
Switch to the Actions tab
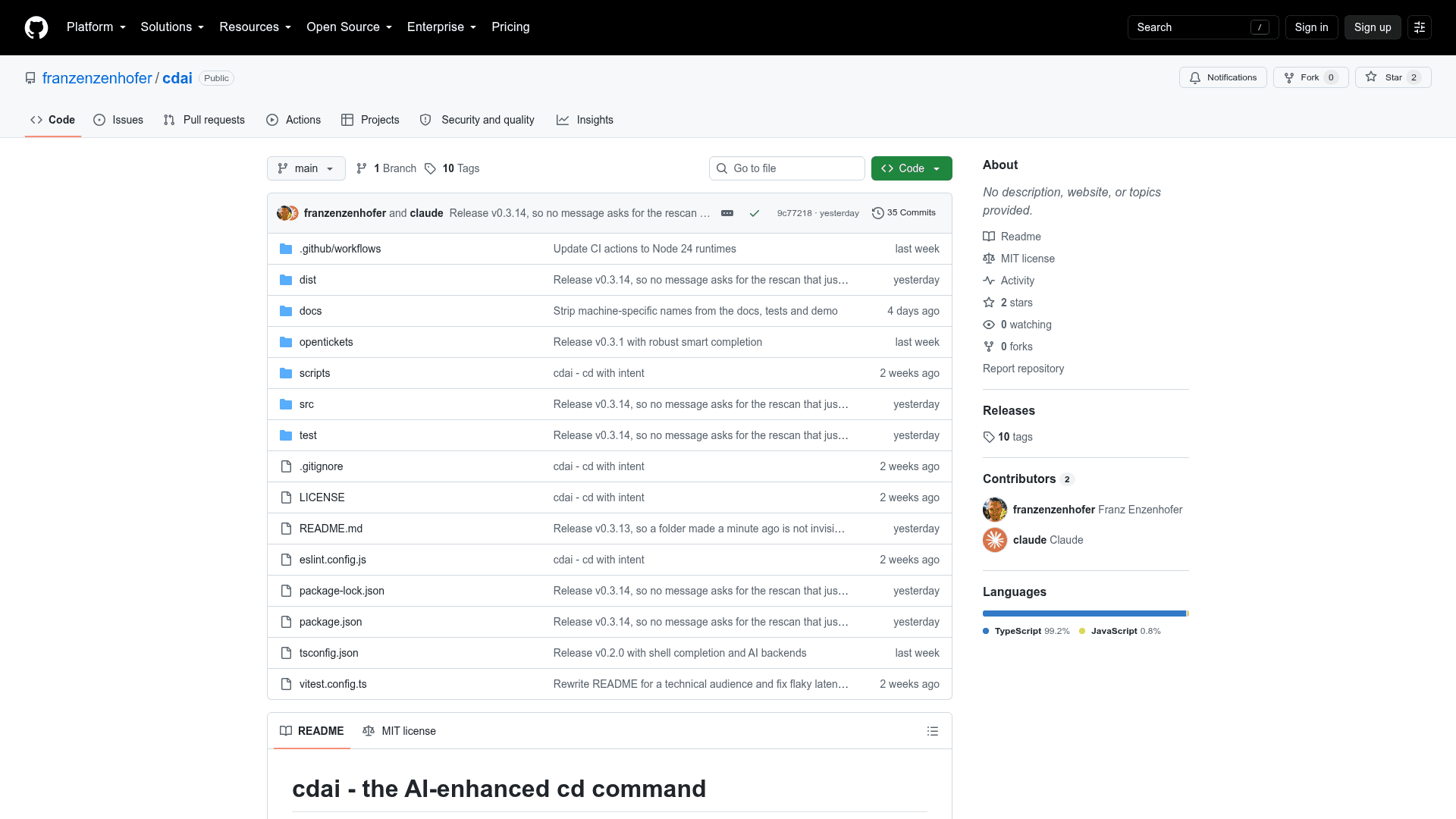click(x=293, y=120)
